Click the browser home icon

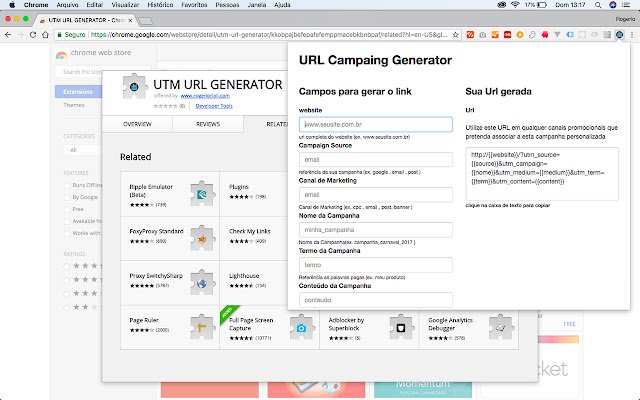[45, 35]
